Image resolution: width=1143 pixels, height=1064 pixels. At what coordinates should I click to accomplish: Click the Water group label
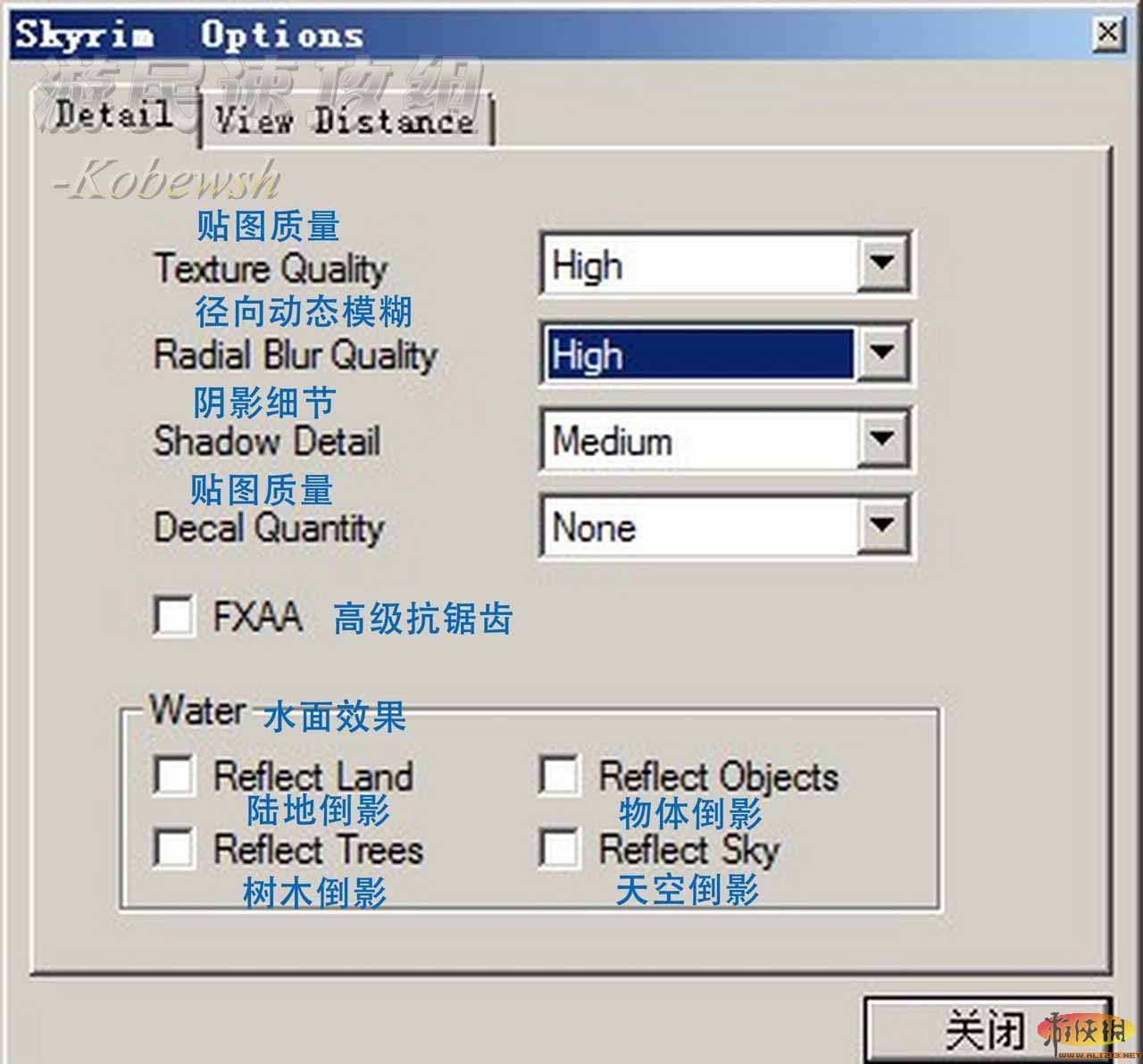[197, 711]
